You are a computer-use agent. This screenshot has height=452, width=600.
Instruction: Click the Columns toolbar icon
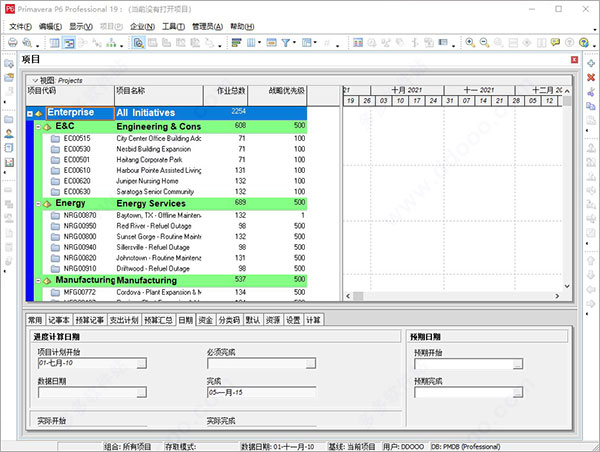coord(251,42)
